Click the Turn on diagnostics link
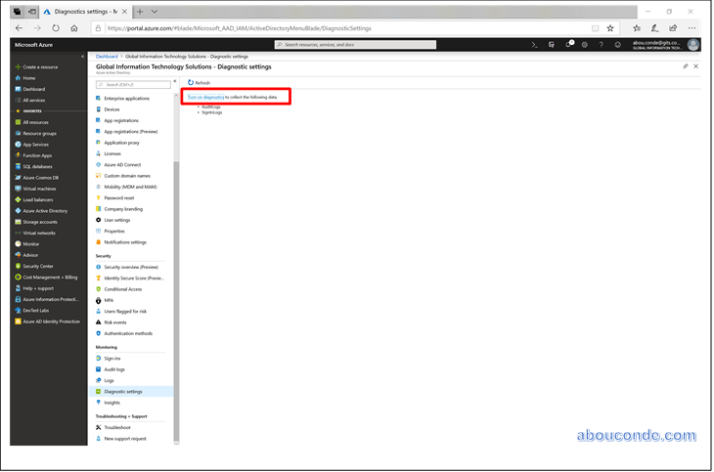This screenshot has width=714, height=472. [204, 97]
